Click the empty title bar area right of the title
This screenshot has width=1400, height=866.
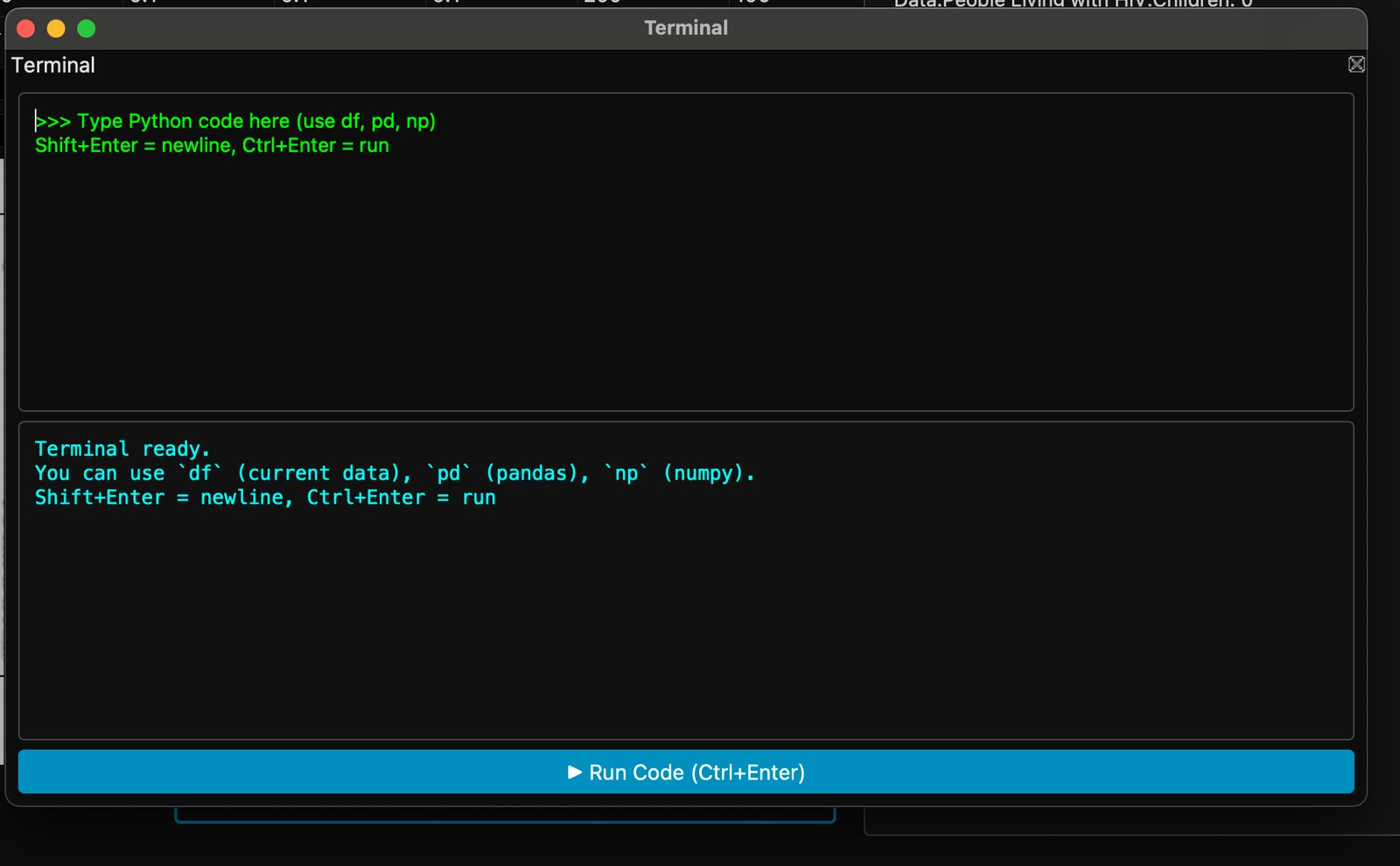(1050, 28)
